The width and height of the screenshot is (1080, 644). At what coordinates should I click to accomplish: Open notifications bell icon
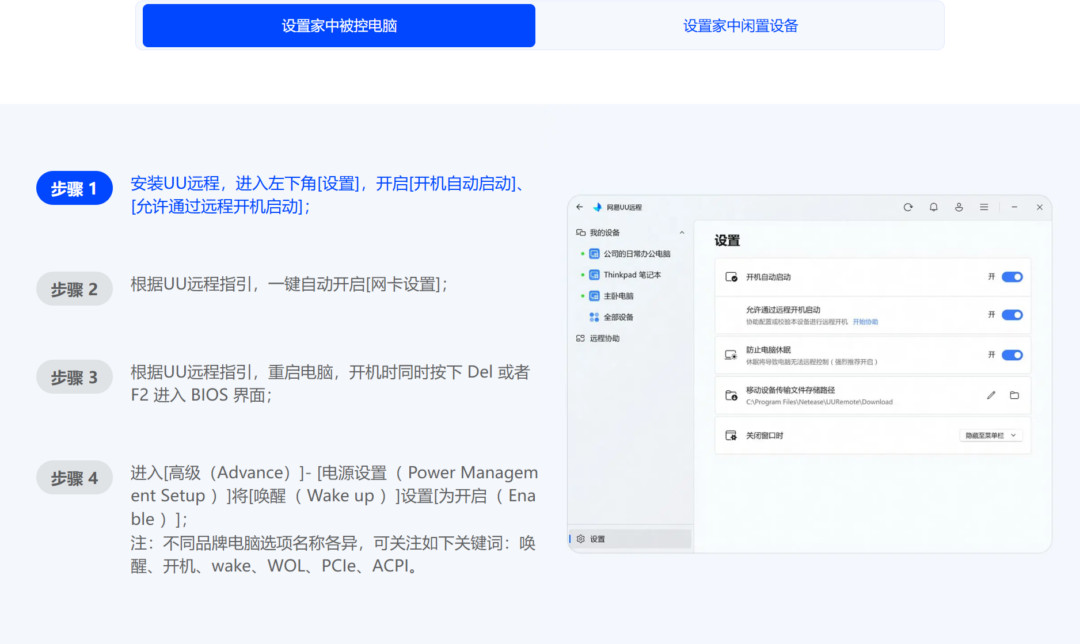(x=933, y=207)
